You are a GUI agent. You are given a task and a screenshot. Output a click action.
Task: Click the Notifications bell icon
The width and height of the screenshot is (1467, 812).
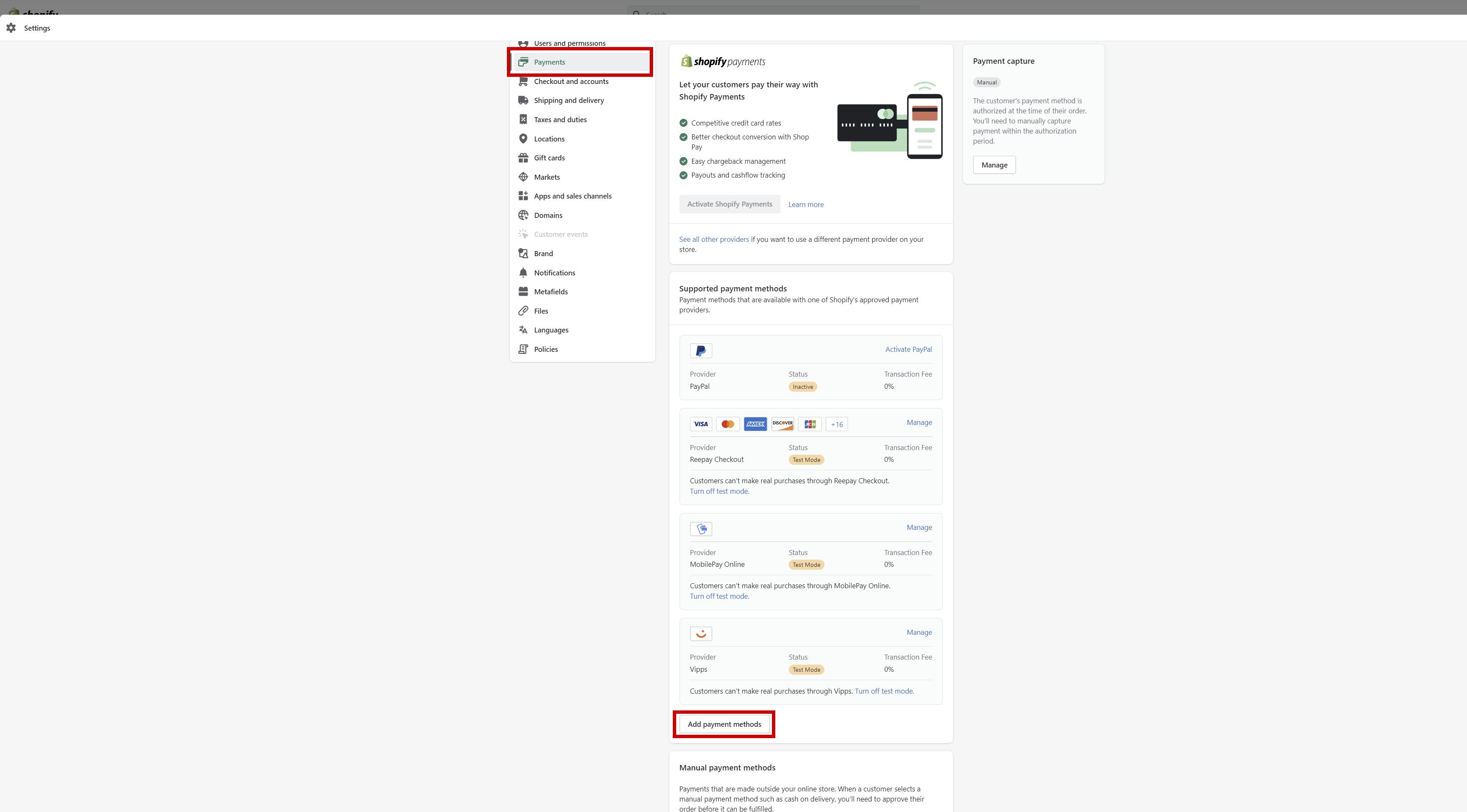coord(523,273)
